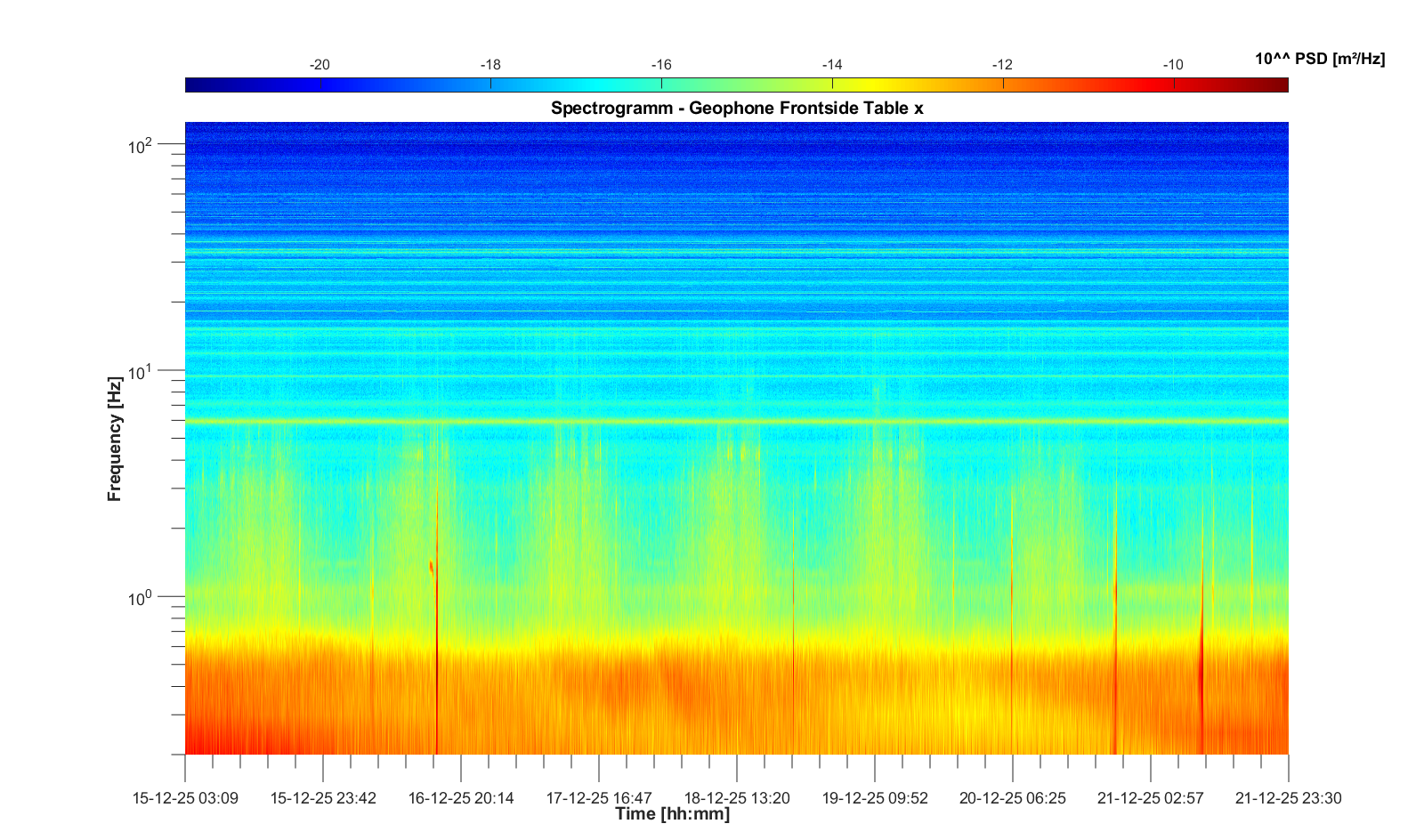Click the 10⁰ tick label on frequency axis
This screenshot has width=1424, height=840.
141,598
